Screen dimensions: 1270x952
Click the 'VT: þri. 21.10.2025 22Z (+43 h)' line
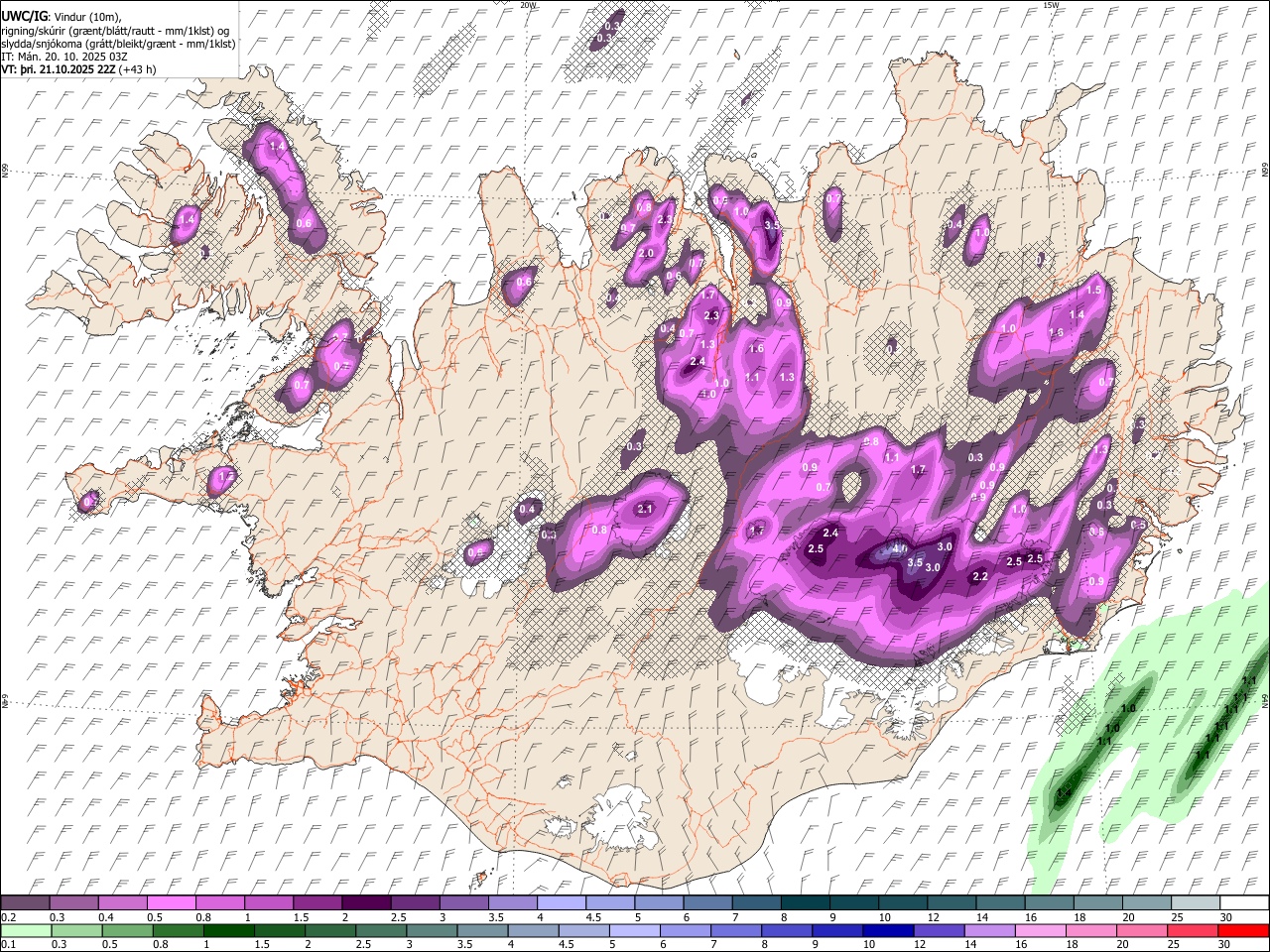[x=77, y=70]
